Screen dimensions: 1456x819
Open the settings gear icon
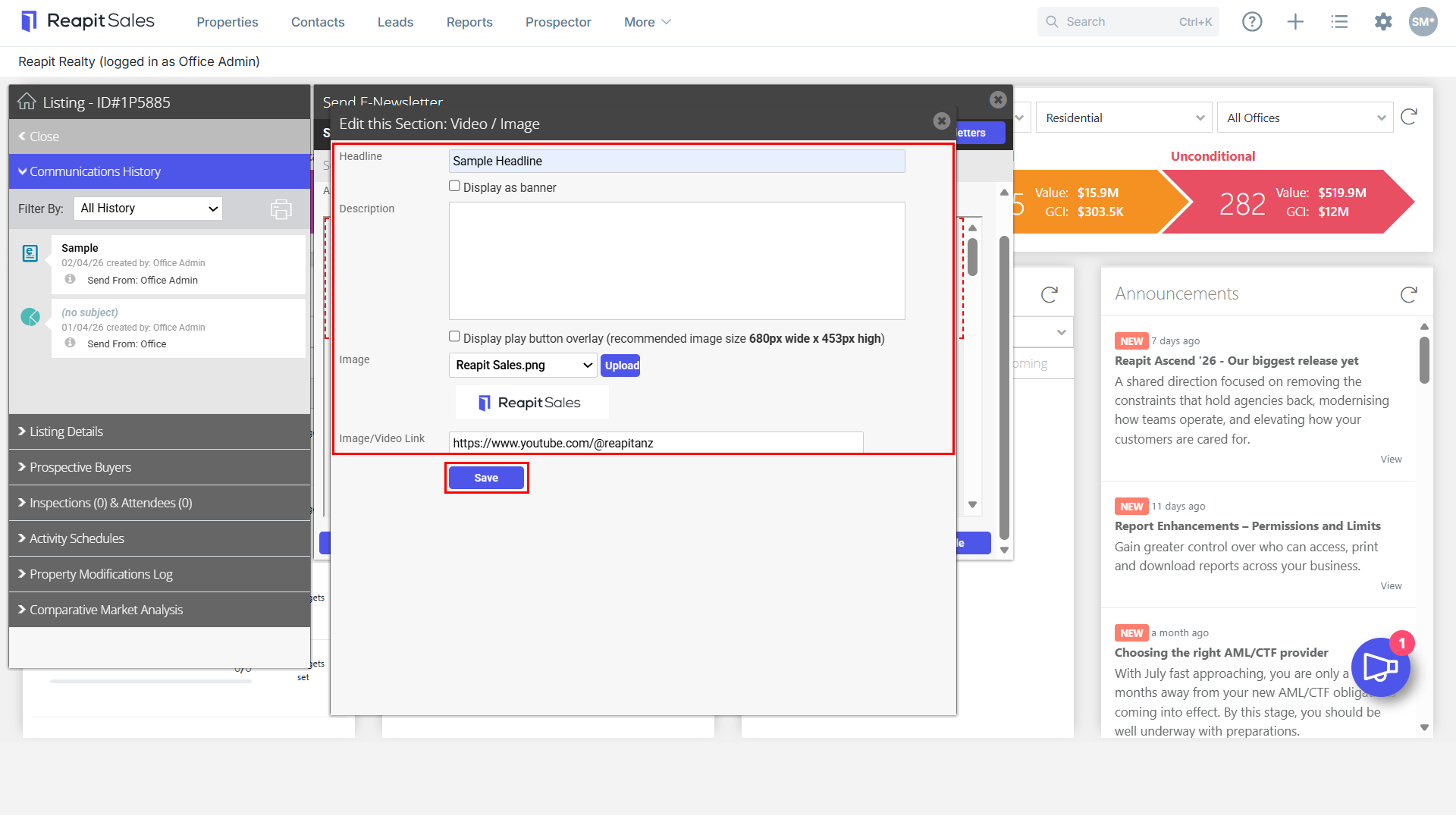1383,22
